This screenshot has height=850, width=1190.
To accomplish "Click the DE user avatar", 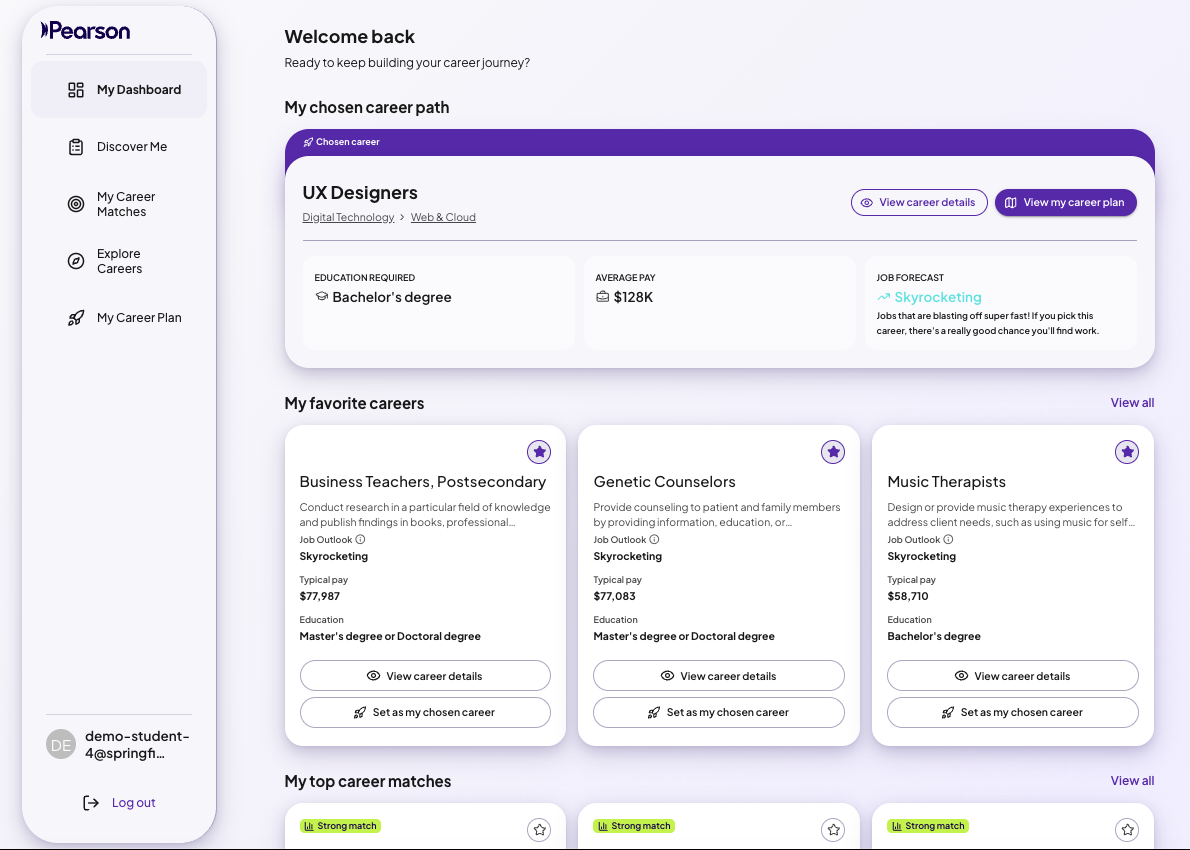I will 61,745.
